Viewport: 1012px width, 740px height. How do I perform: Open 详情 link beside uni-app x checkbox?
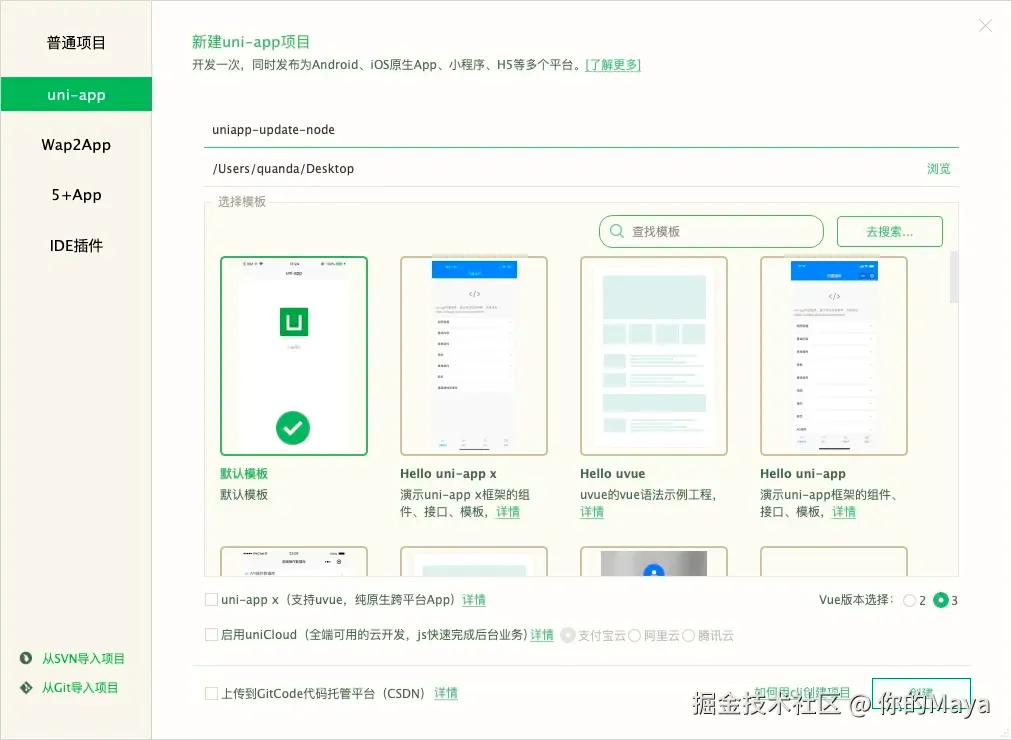click(474, 599)
